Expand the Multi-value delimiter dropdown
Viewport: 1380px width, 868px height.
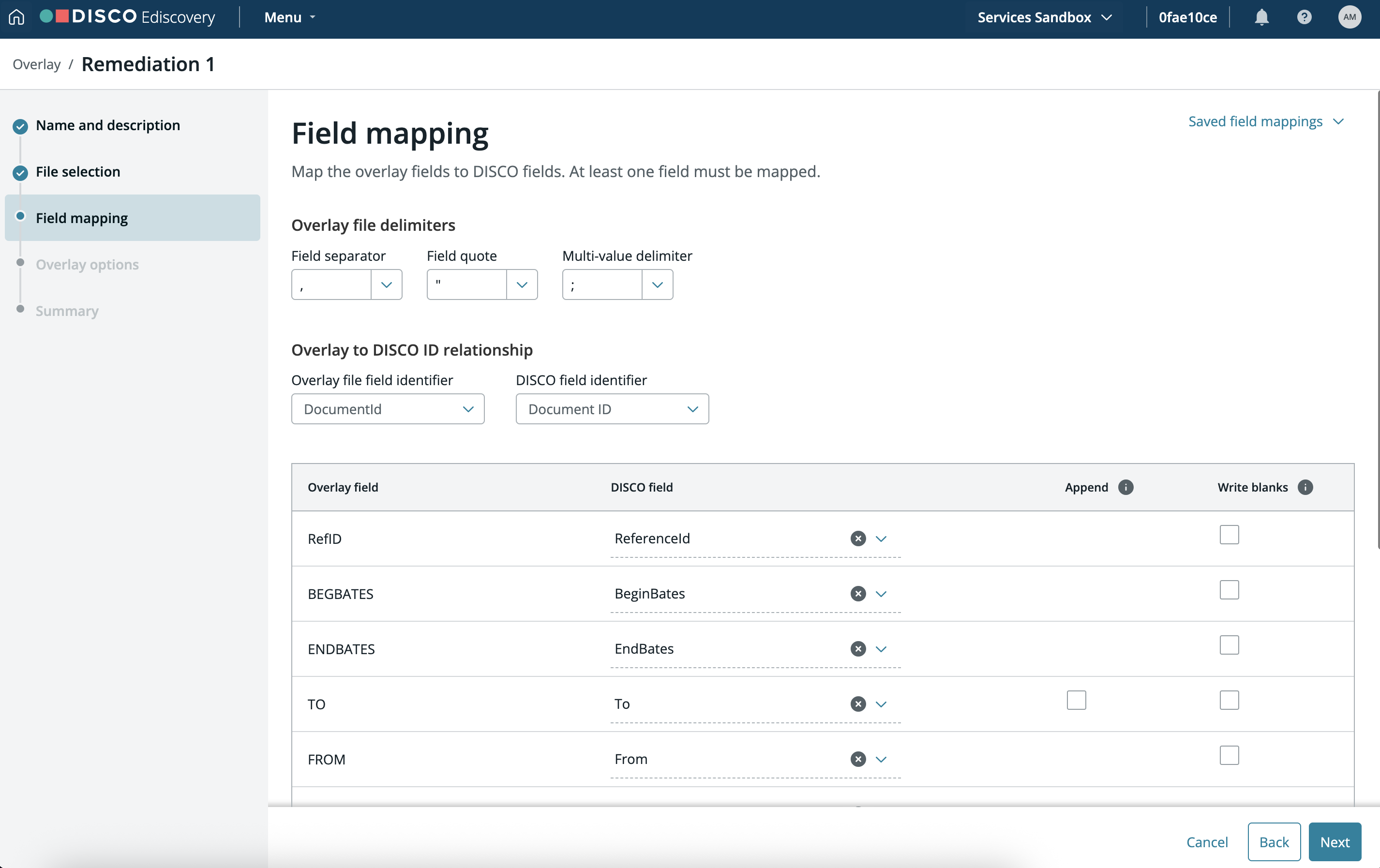(x=617, y=285)
